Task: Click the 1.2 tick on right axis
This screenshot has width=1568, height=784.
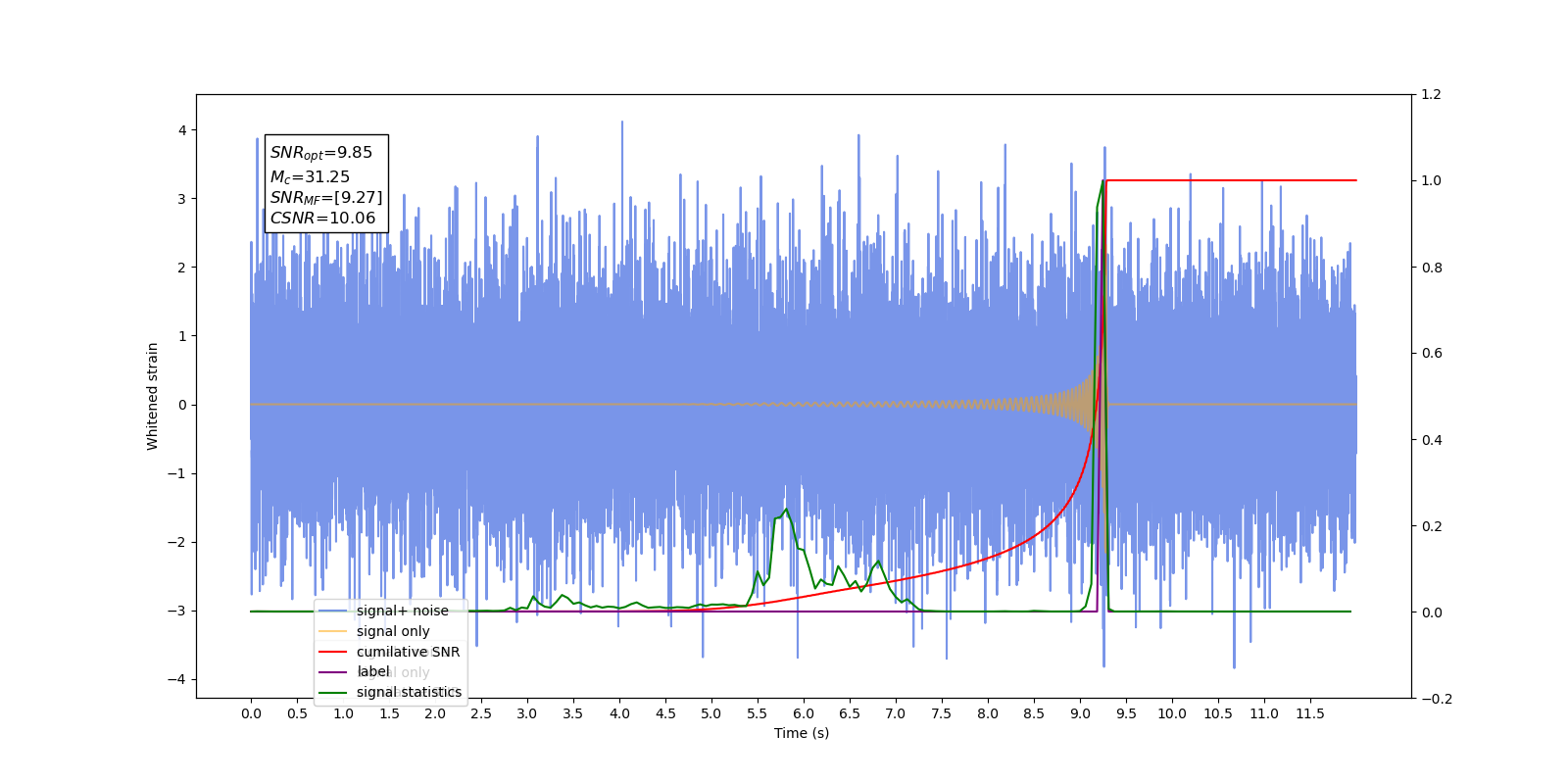Action: point(1431,95)
